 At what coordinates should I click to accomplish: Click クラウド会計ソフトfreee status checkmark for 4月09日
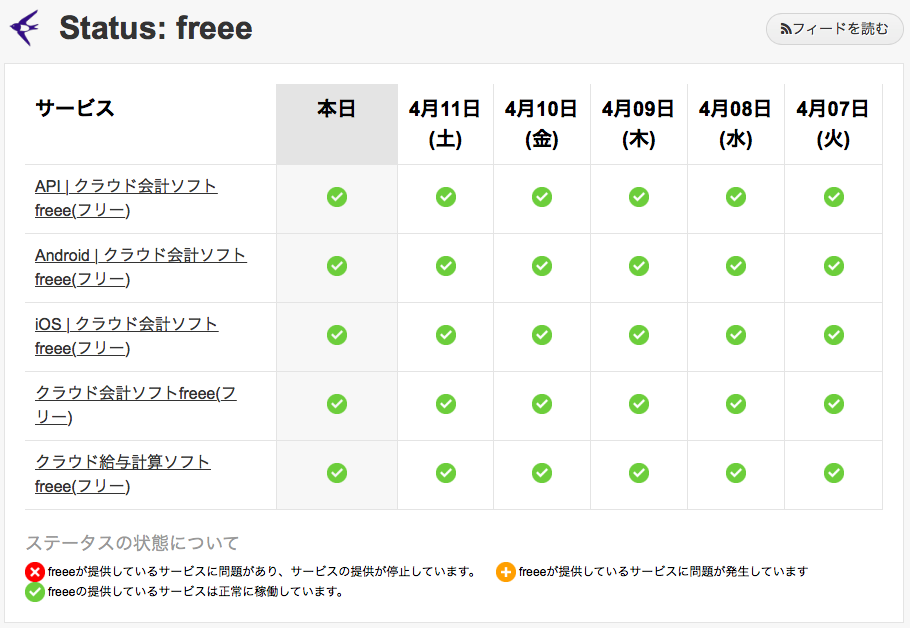[639, 404]
